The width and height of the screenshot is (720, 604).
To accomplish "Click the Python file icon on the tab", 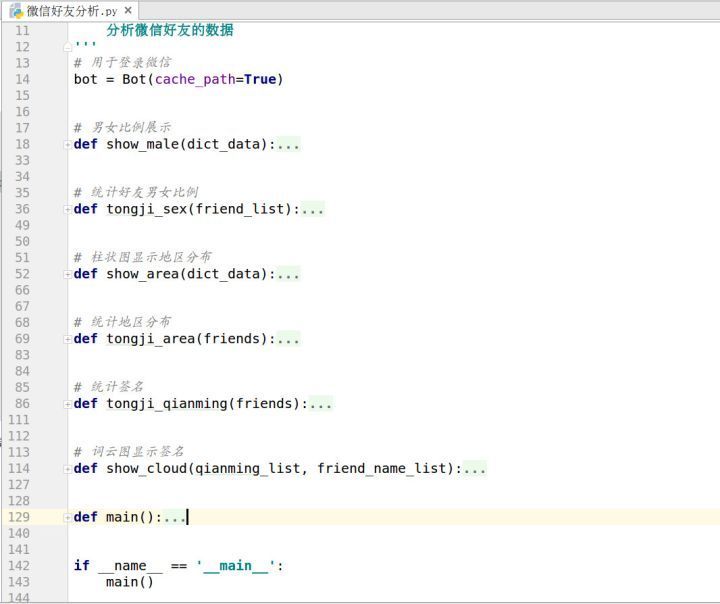I will (17, 11).
